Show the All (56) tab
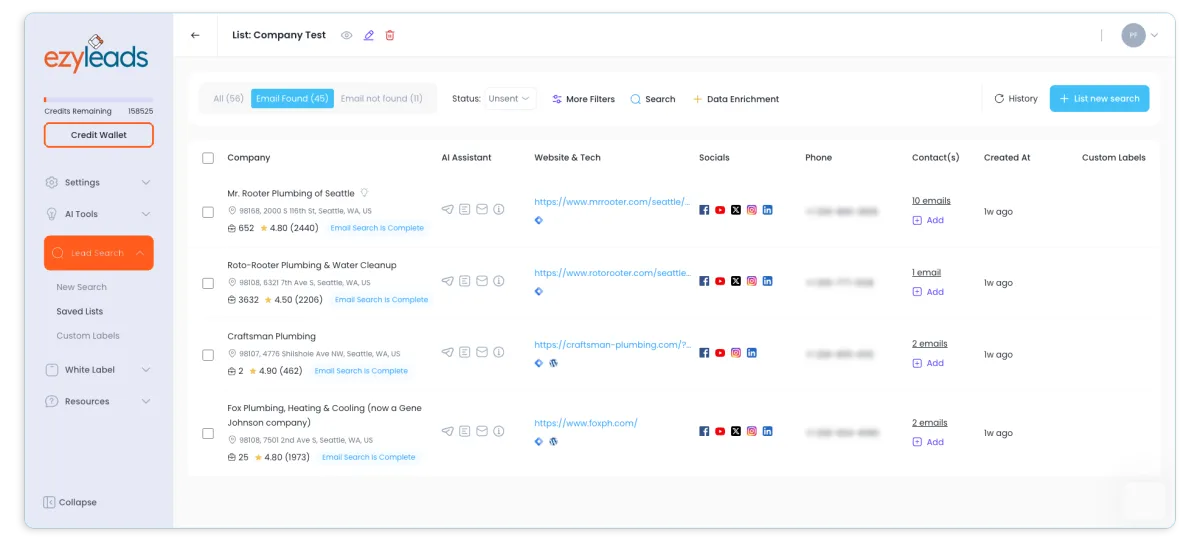The height and width of the screenshot is (557, 1200). pyautogui.click(x=228, y=99)
